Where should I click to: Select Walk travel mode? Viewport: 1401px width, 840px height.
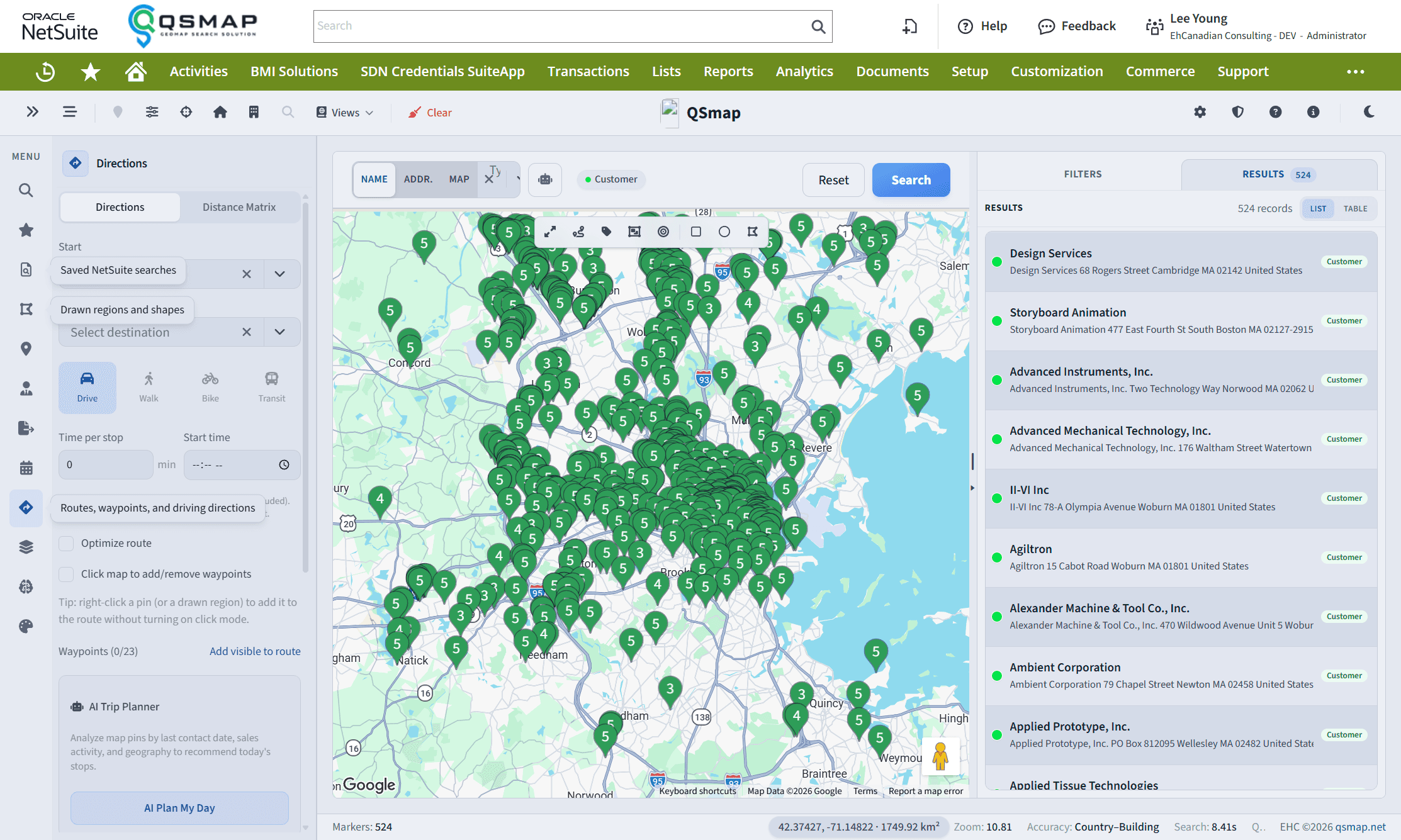coord(149,387)
